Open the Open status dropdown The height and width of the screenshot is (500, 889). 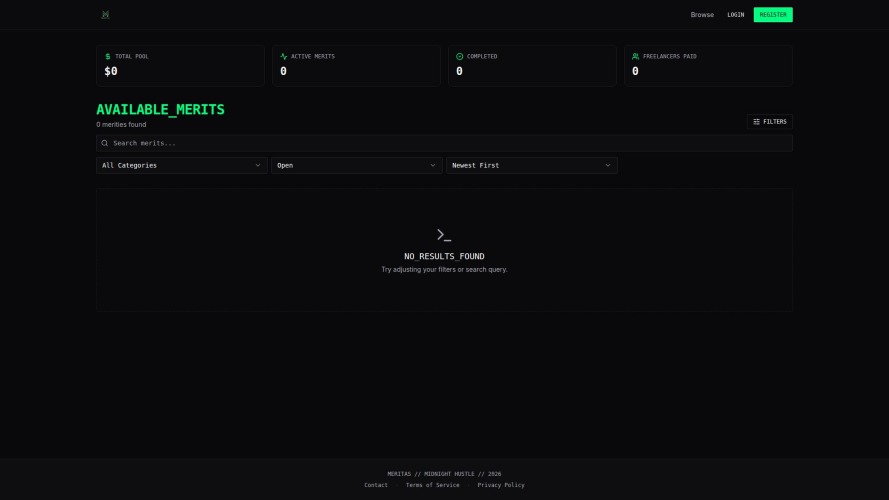357,166
